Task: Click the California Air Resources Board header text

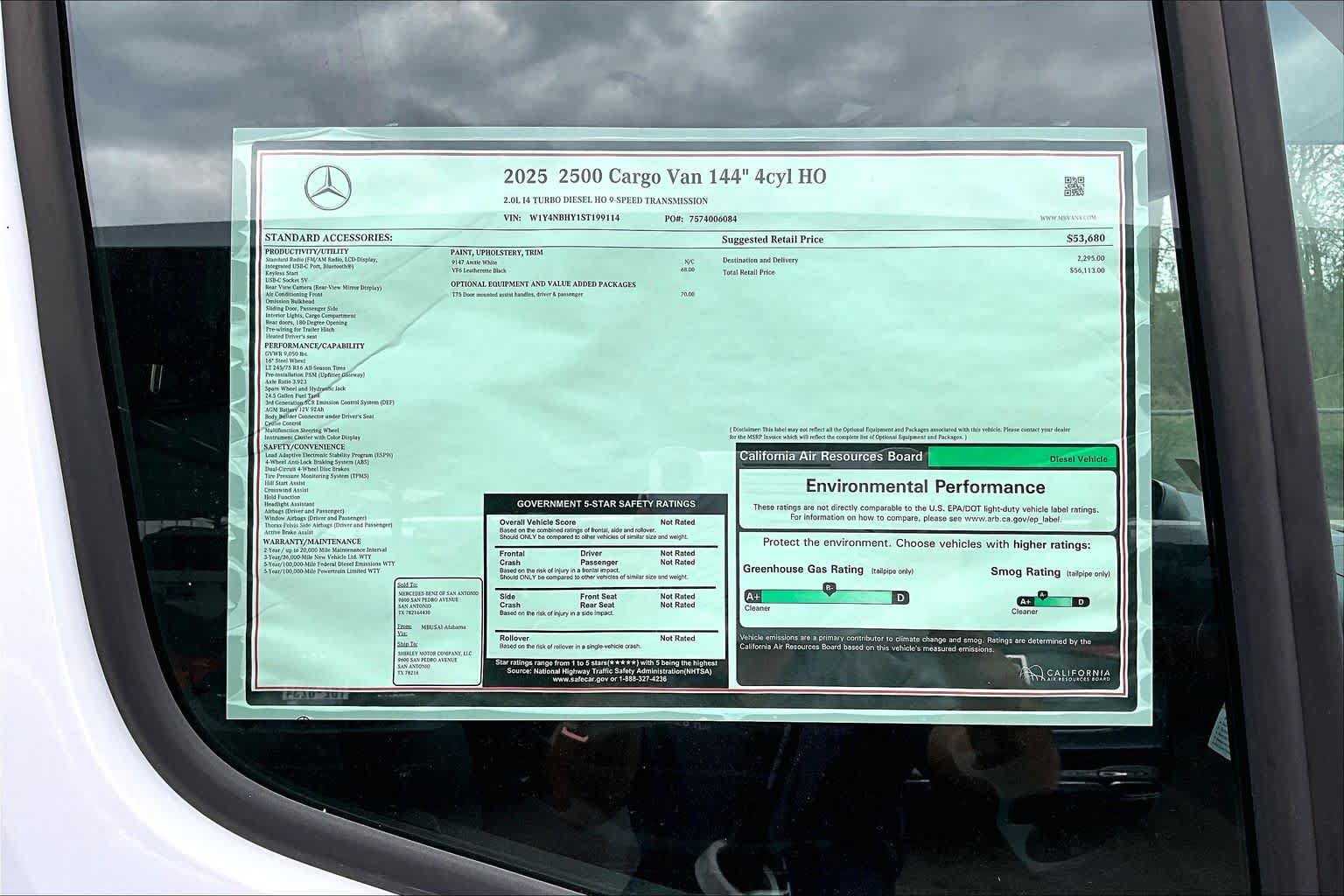Action: [x=830, y=456]
